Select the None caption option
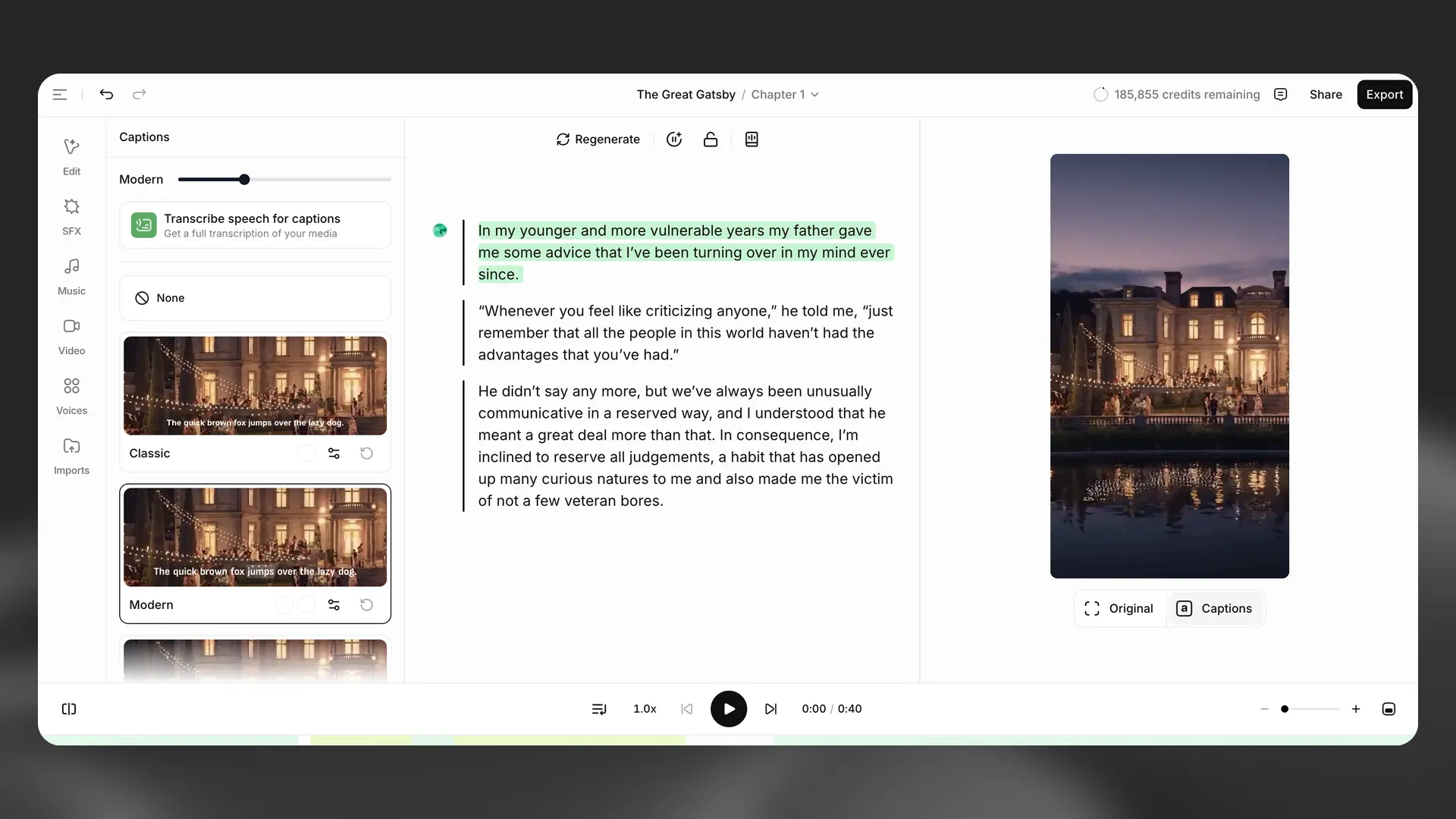This screenshot has height=819, width=1456. click(255, 298)
